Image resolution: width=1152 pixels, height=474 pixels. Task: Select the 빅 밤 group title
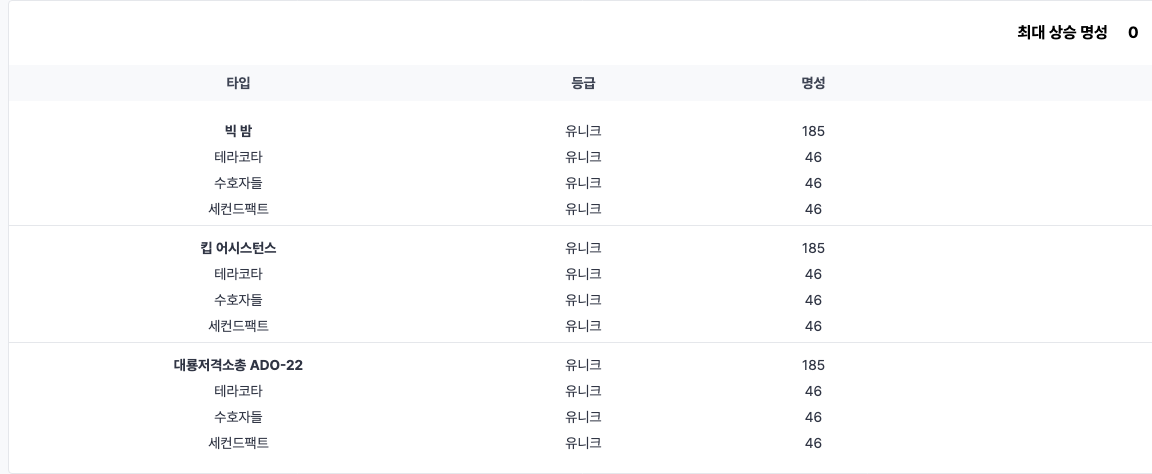pyautogui.click(x=238, y=131)
